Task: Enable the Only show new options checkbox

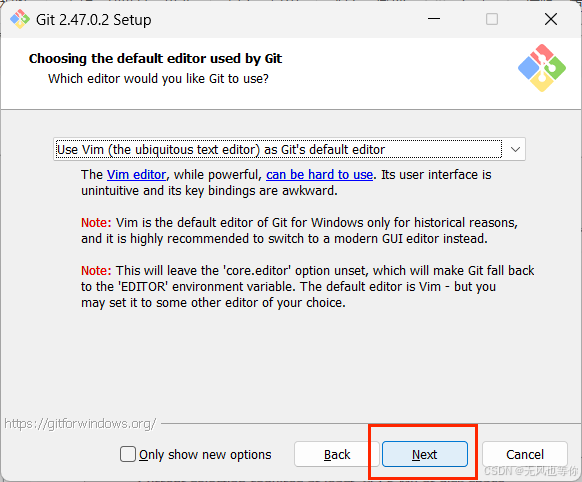Action: pos(128,454)
